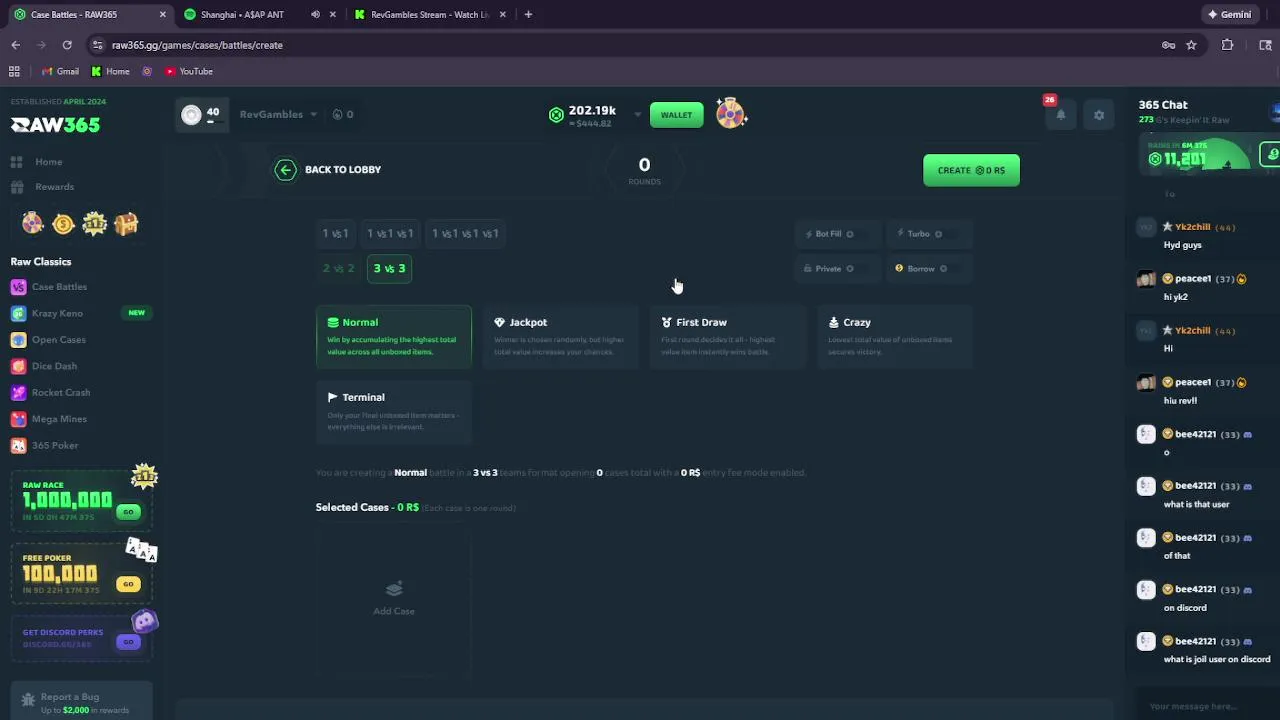Select the Normal battle mode
Viewport: 1280px width, 720px height.
coord(394,337)
